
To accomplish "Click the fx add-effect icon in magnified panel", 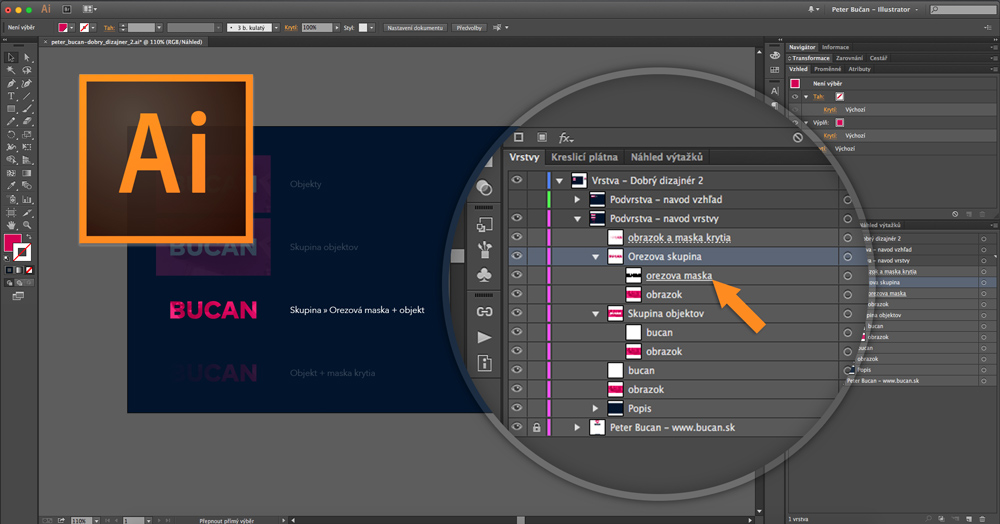I will [x=565, y=138].
